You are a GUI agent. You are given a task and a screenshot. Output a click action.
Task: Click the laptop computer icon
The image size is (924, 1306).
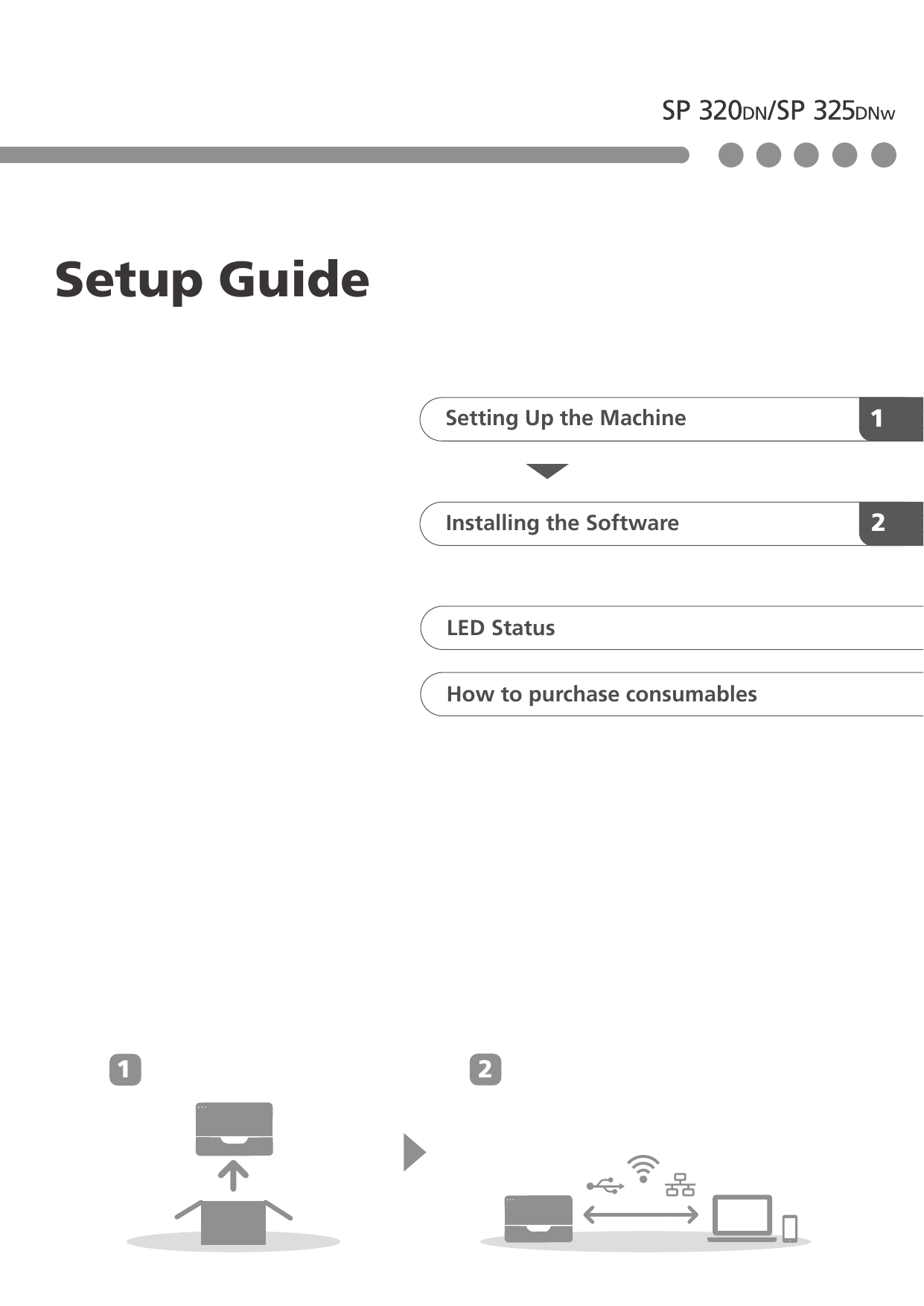click(742, 1218)
